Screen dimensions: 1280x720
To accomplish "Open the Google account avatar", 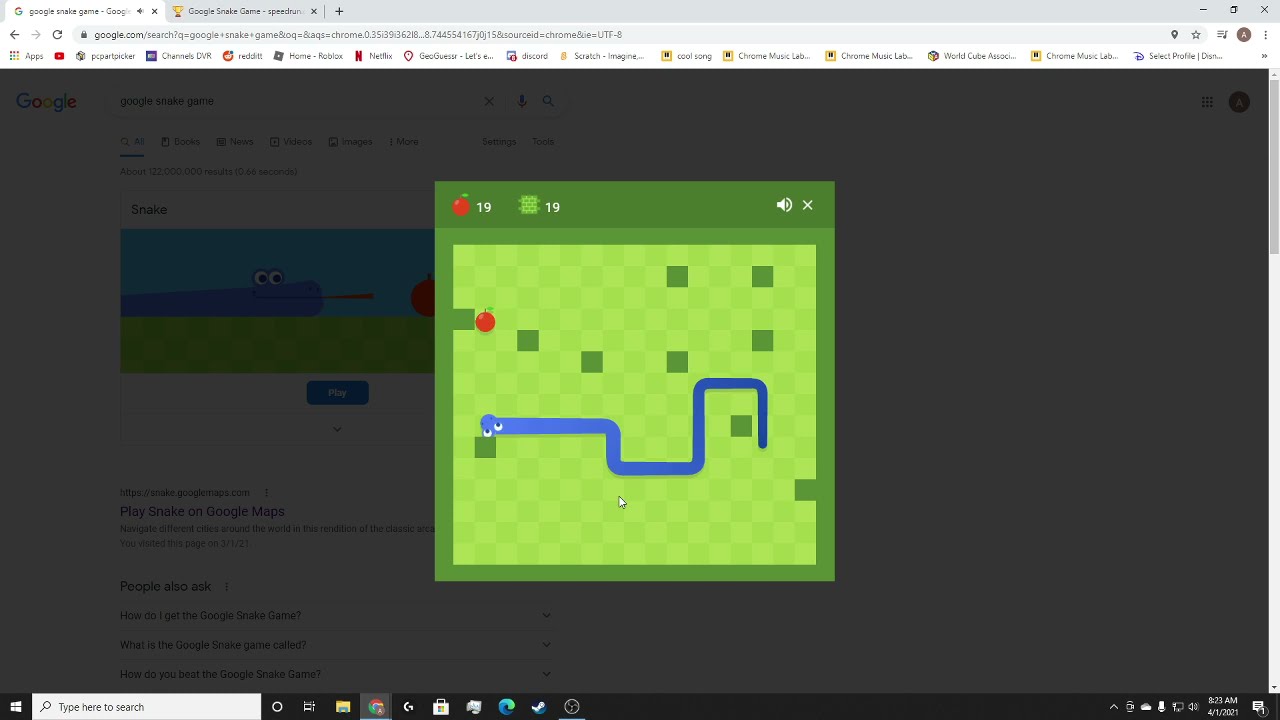I will (1239, 102).
